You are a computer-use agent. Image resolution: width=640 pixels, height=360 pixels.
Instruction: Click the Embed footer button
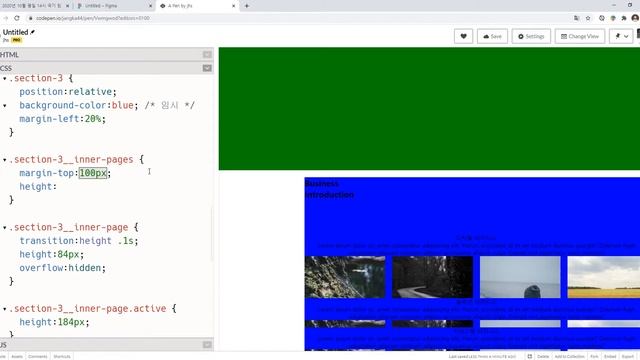coord(610,356)
